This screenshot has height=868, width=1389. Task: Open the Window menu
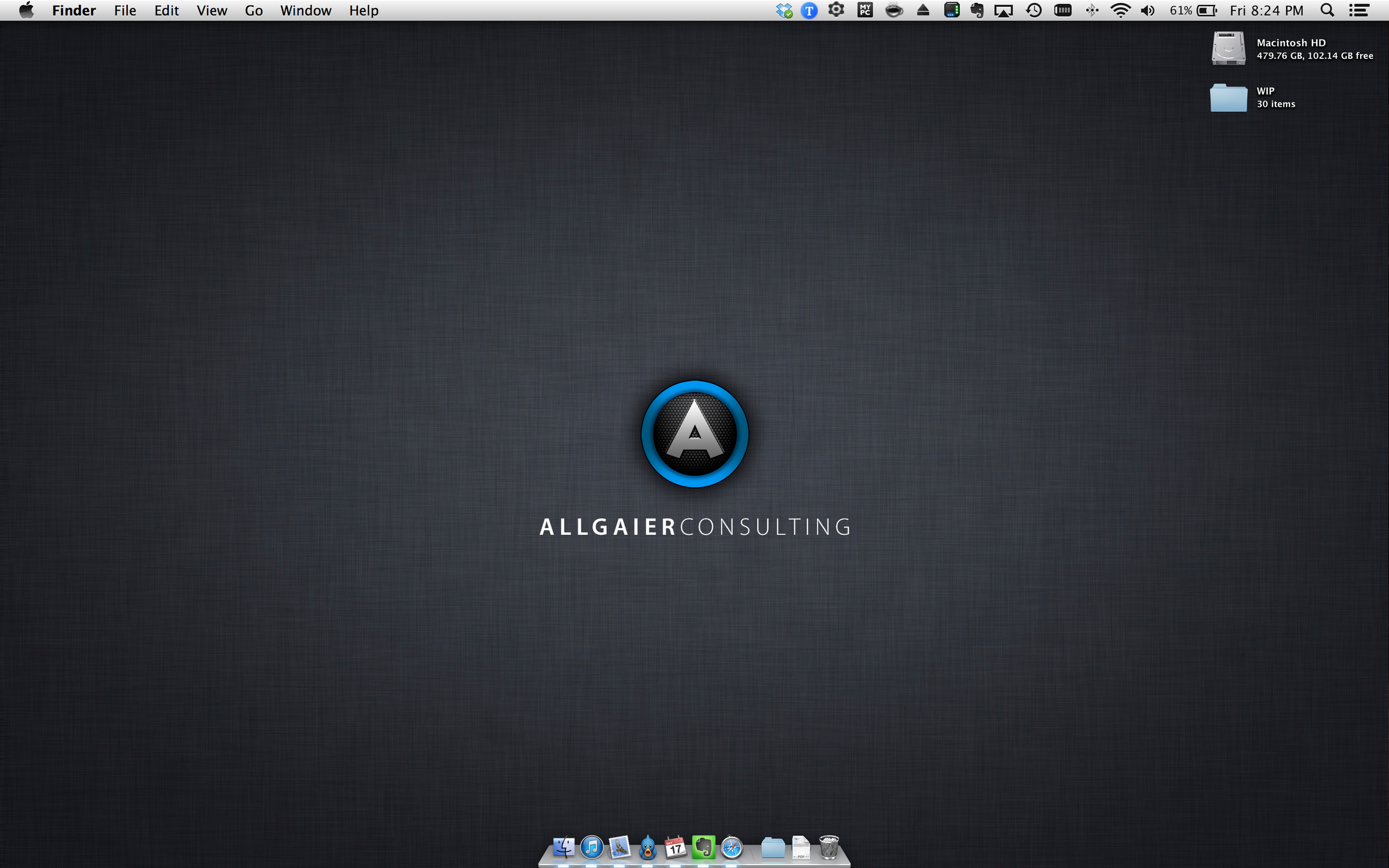[306, 11]
